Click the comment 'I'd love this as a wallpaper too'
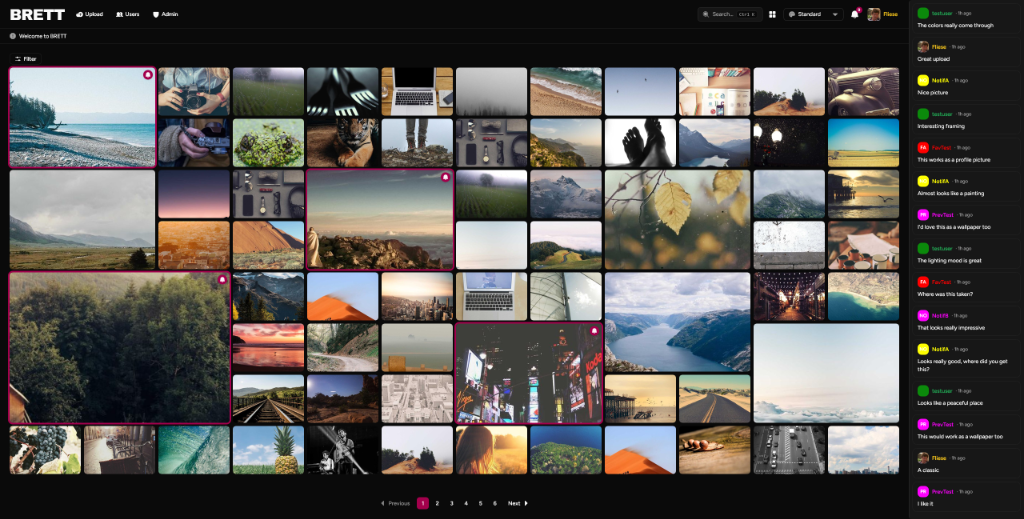The image size is (1024, 519). [953, 227]
